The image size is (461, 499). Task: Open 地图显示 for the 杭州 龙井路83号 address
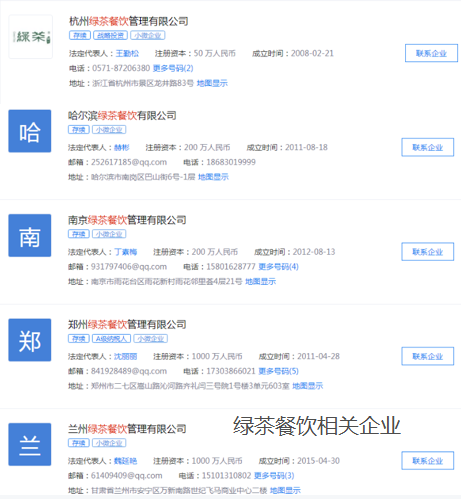[x=212, y=83]
